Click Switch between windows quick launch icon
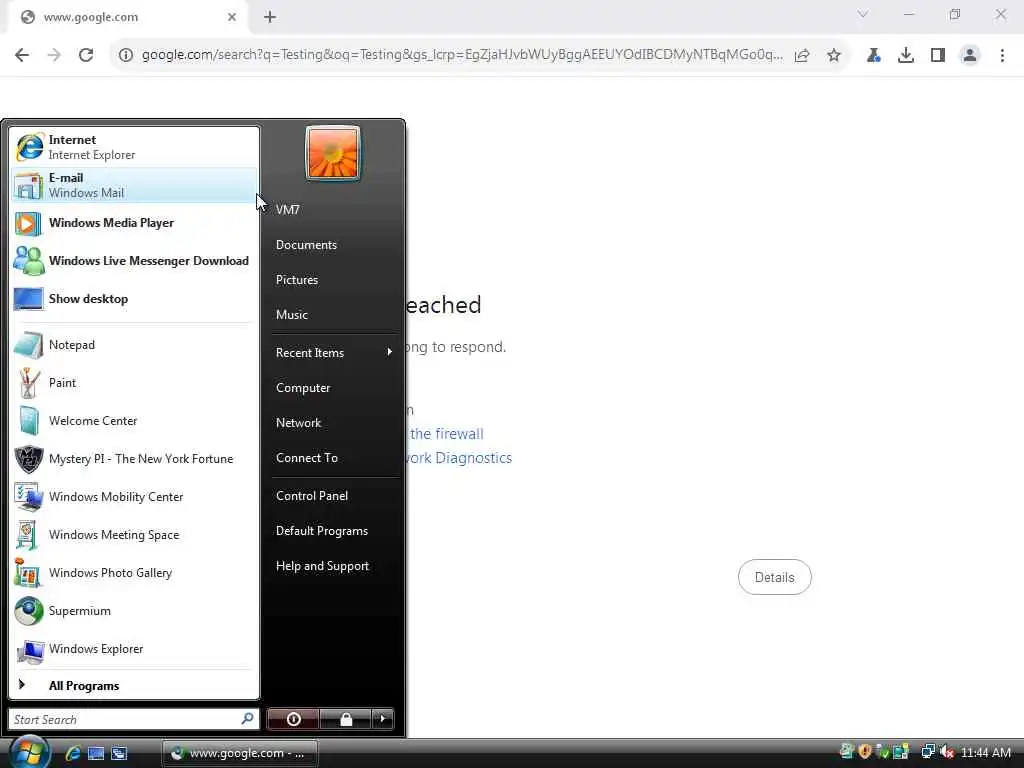 120,753
